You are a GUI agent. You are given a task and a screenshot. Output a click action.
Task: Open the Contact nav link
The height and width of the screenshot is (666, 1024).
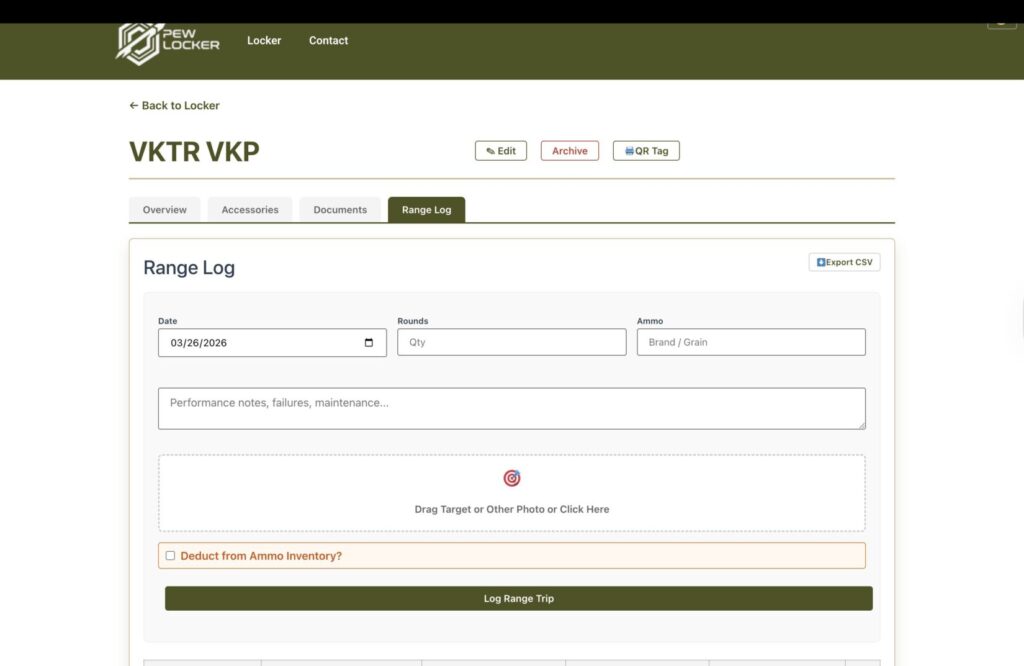tap(328, 40)
